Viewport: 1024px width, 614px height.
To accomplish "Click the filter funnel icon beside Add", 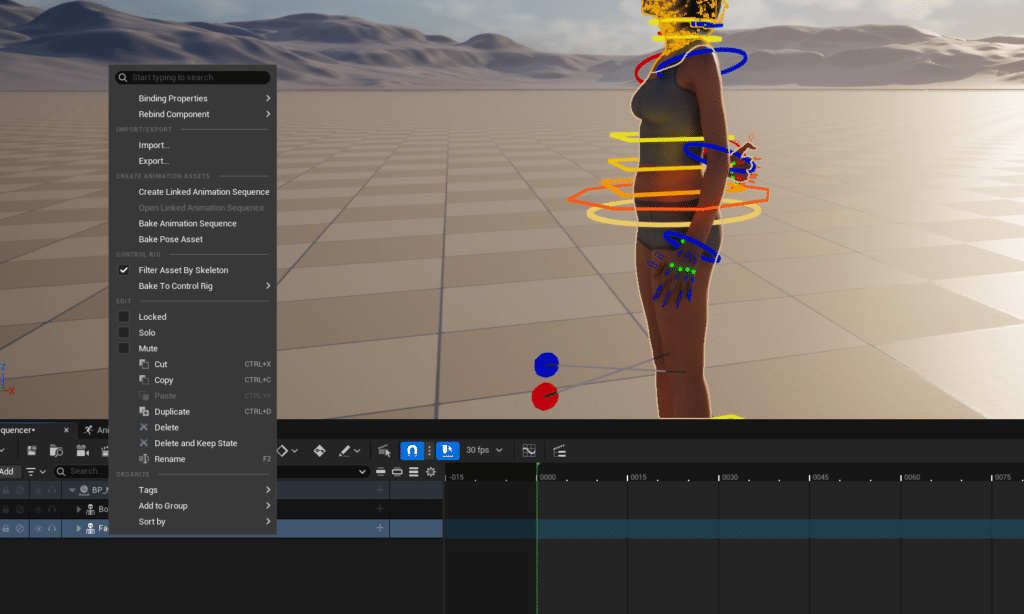I will tap(31, 472).
